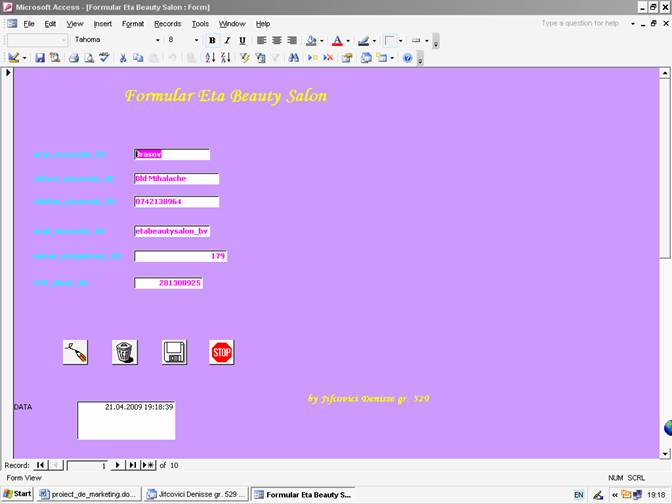Image resolution: width=672 pixels, height=504 pixels.
Task: Run the Spelling check icon
Action: coord(104,57)
